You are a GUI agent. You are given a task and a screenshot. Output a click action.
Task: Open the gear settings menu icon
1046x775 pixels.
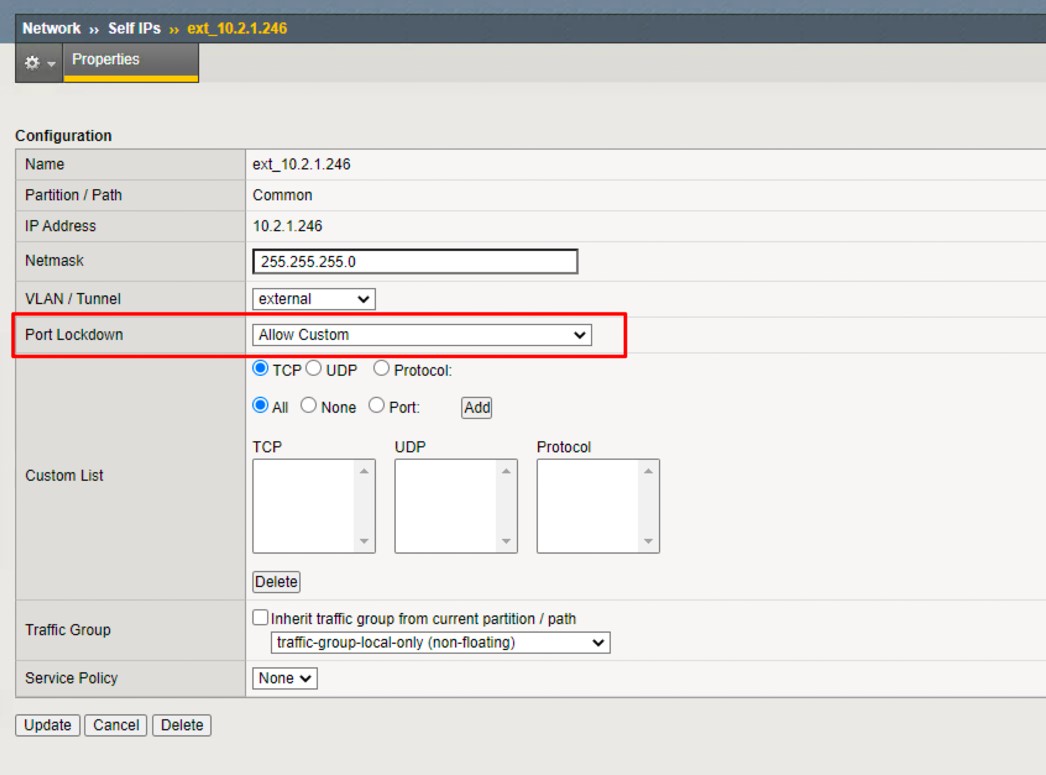[39, 62]
